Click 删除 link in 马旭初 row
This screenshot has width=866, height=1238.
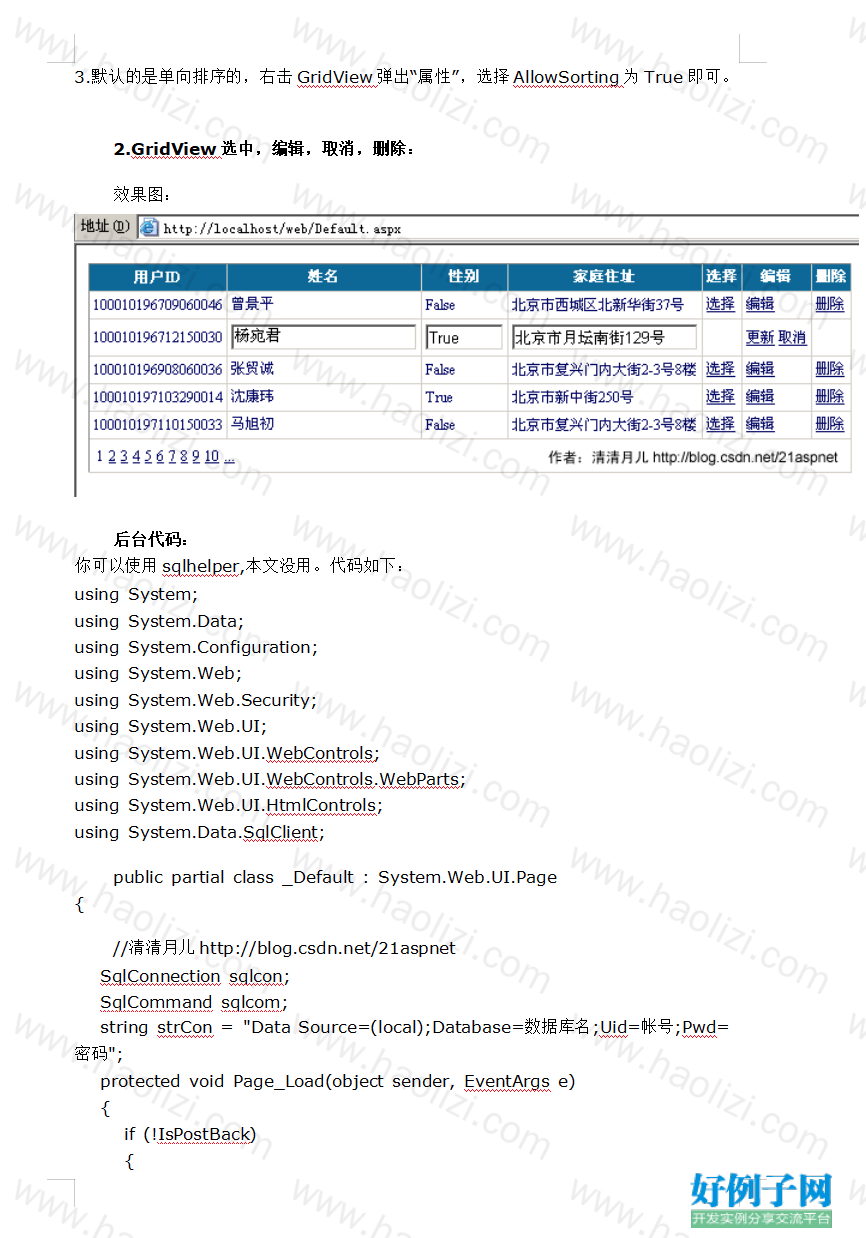[x=830, y=424]
